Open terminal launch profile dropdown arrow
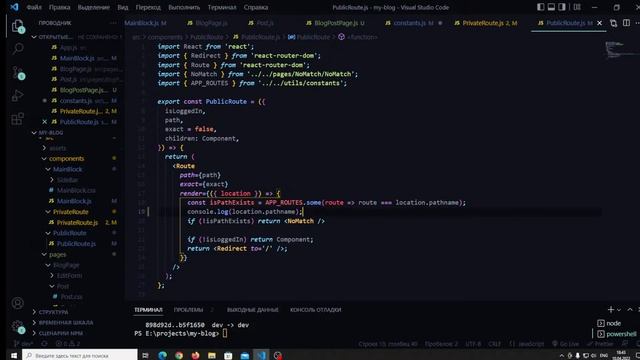 point(619,310)
